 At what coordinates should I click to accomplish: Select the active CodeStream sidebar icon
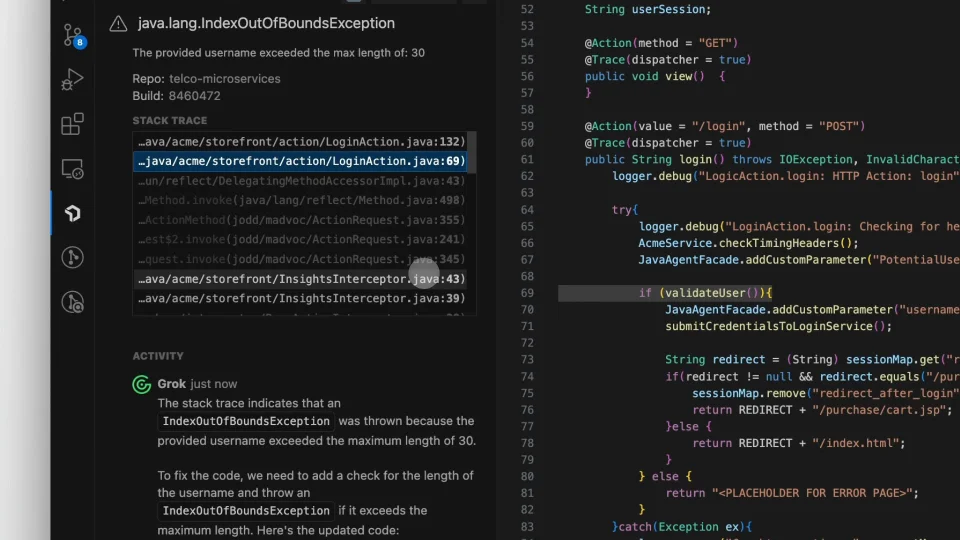[72, 213]
